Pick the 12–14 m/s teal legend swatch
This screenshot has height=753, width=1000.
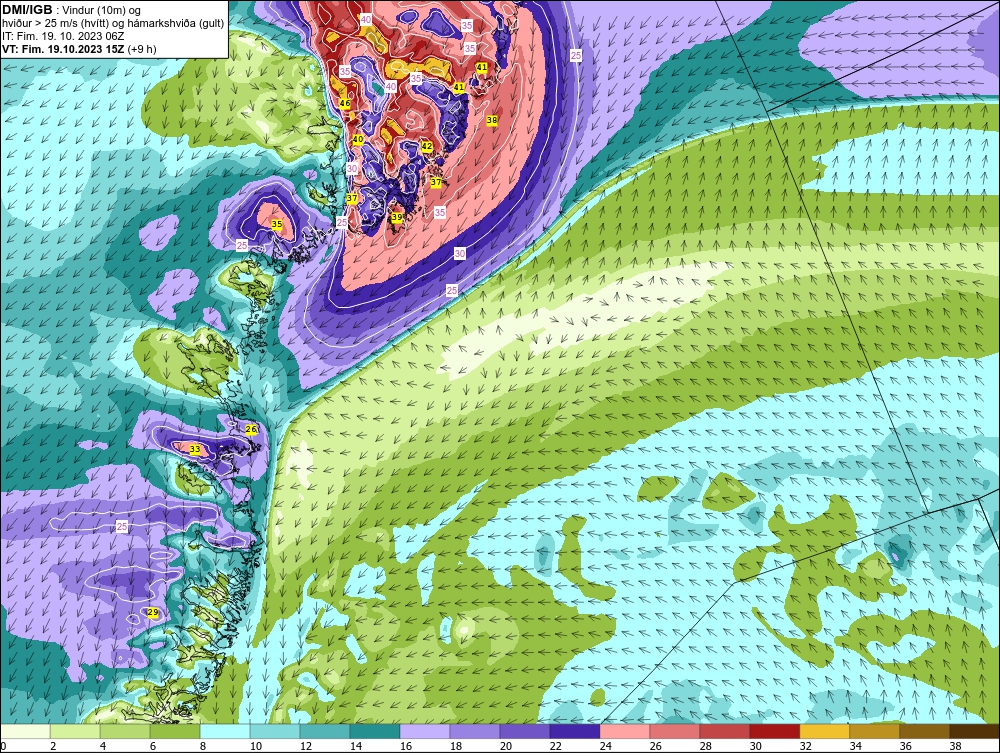325,731
